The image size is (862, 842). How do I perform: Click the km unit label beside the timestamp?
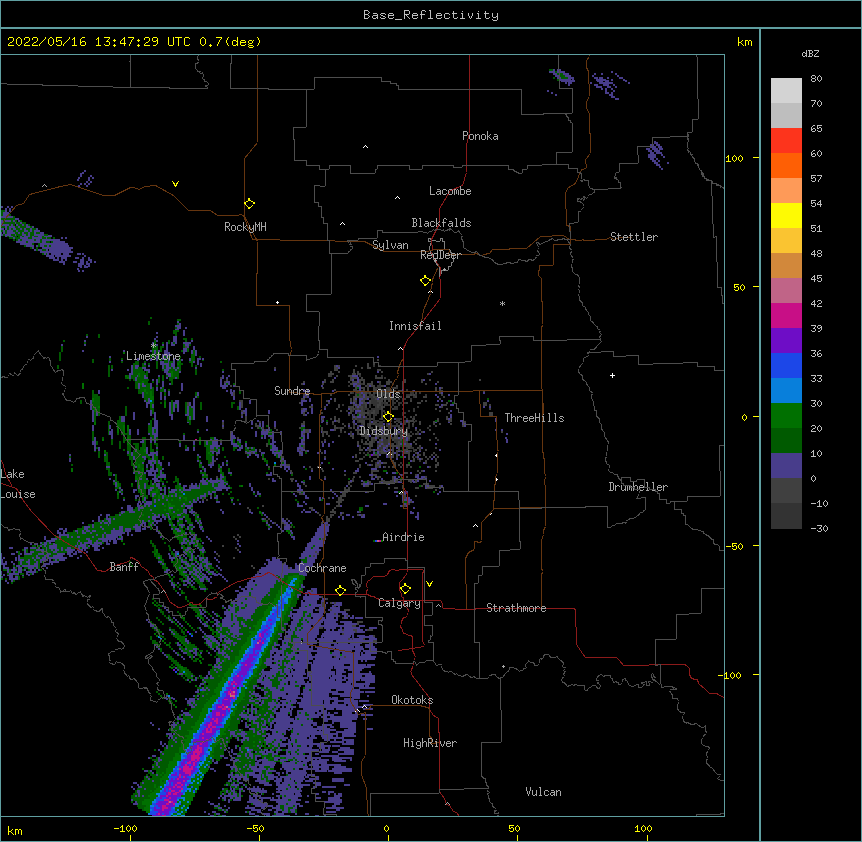[744, 42]
